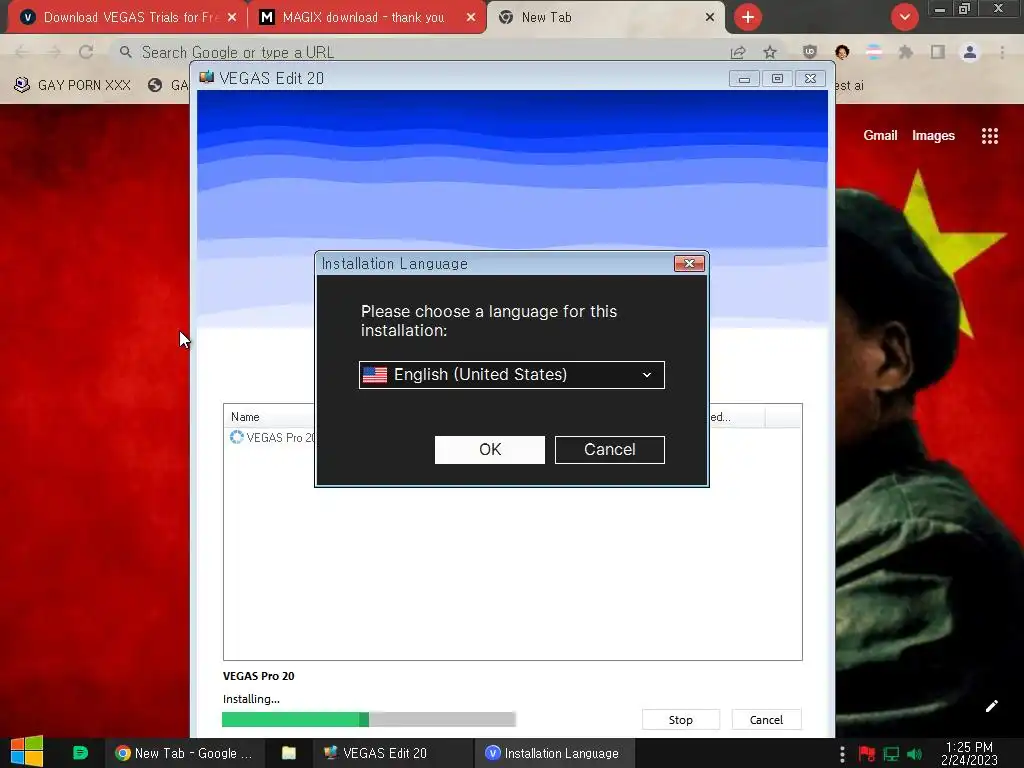Click the first bookmark in bookmarks bar

pos(72,85)
